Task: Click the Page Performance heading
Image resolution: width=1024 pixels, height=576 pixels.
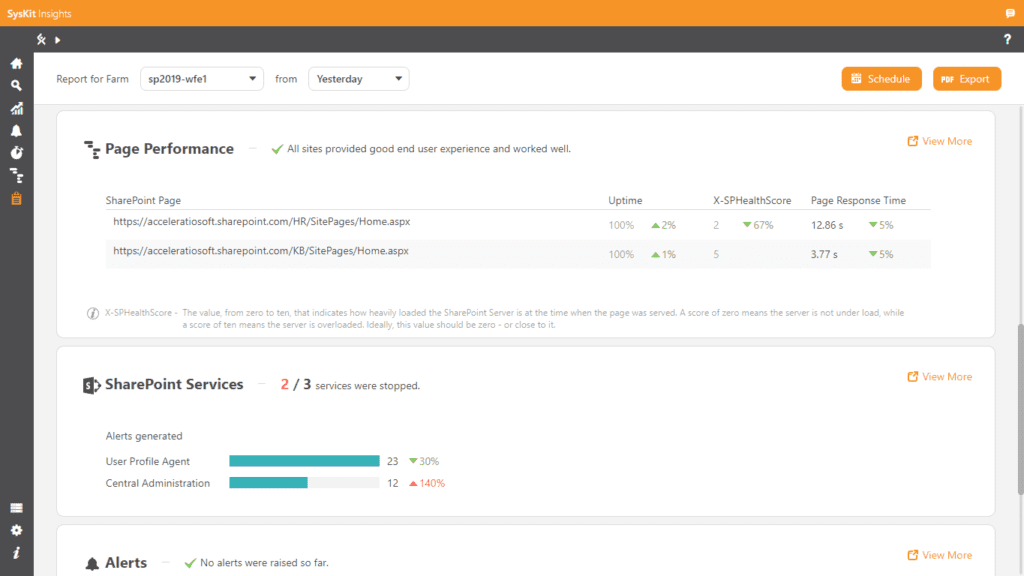Action: tap(169, 149)
